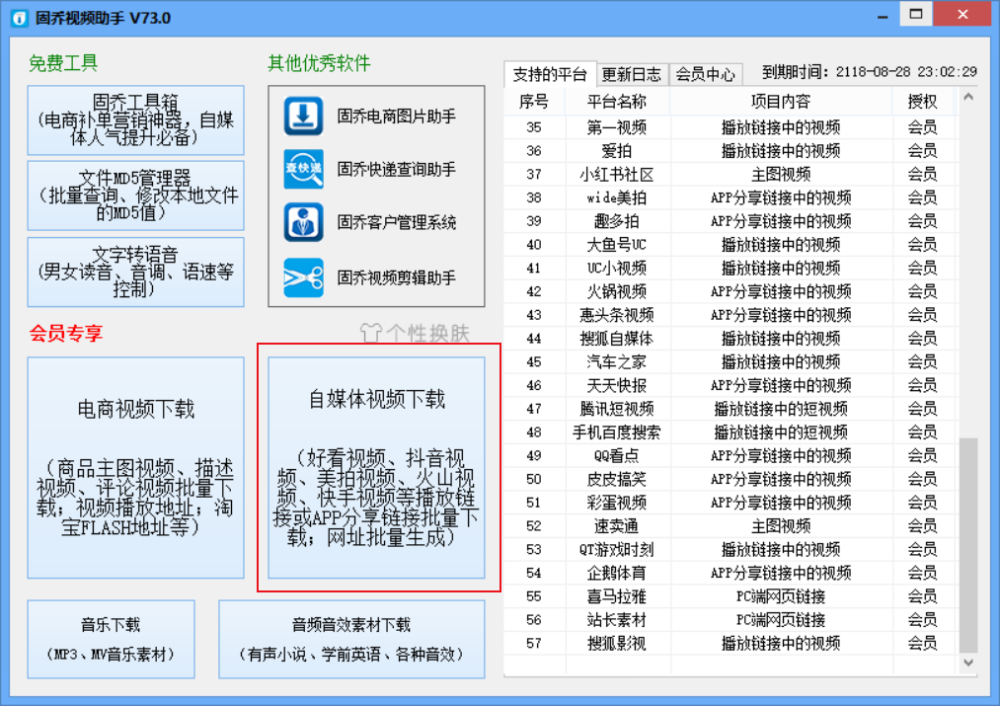This screenshot has width=1000, height=706.
Task: Launch the 文件MD5管理器 tool
Action: coord(135,195)
